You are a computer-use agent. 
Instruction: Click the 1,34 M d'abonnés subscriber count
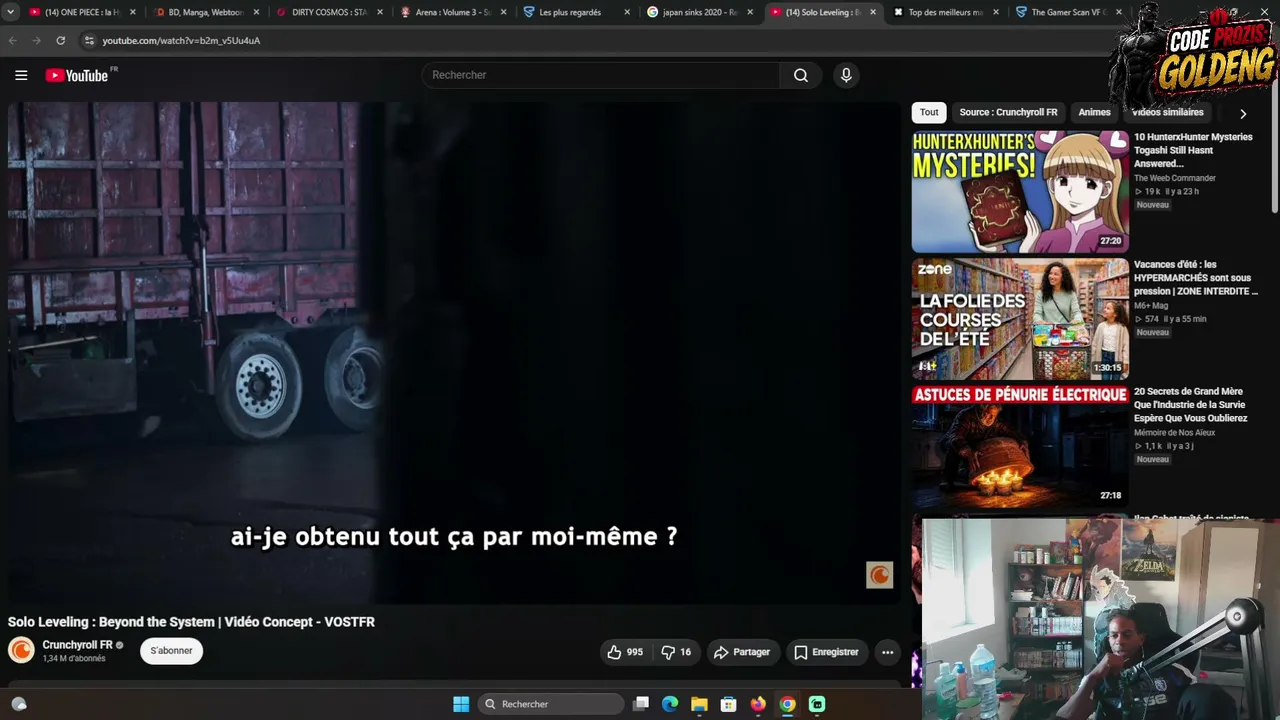[74, 659]
